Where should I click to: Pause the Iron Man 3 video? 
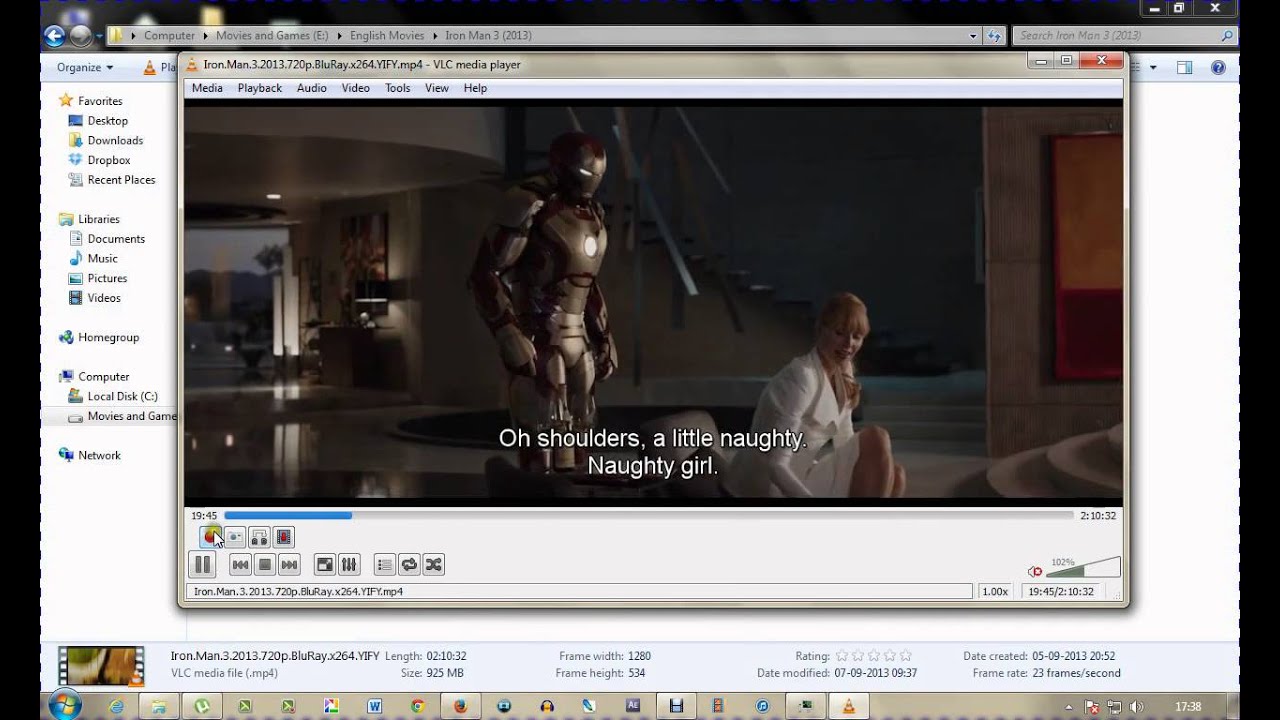pyautogui.click(x=202, y=565)
